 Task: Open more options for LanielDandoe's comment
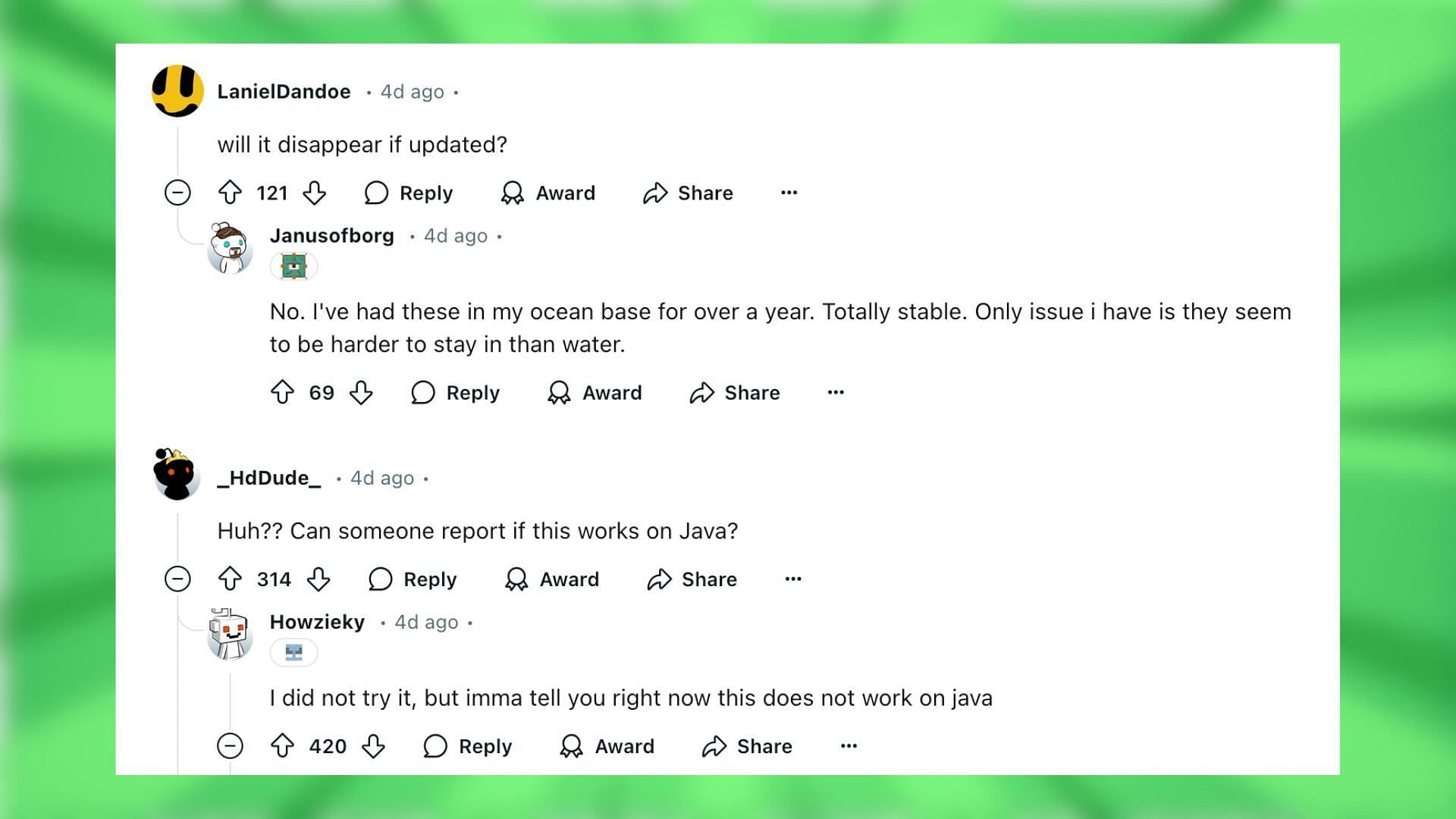click(789, 192)
